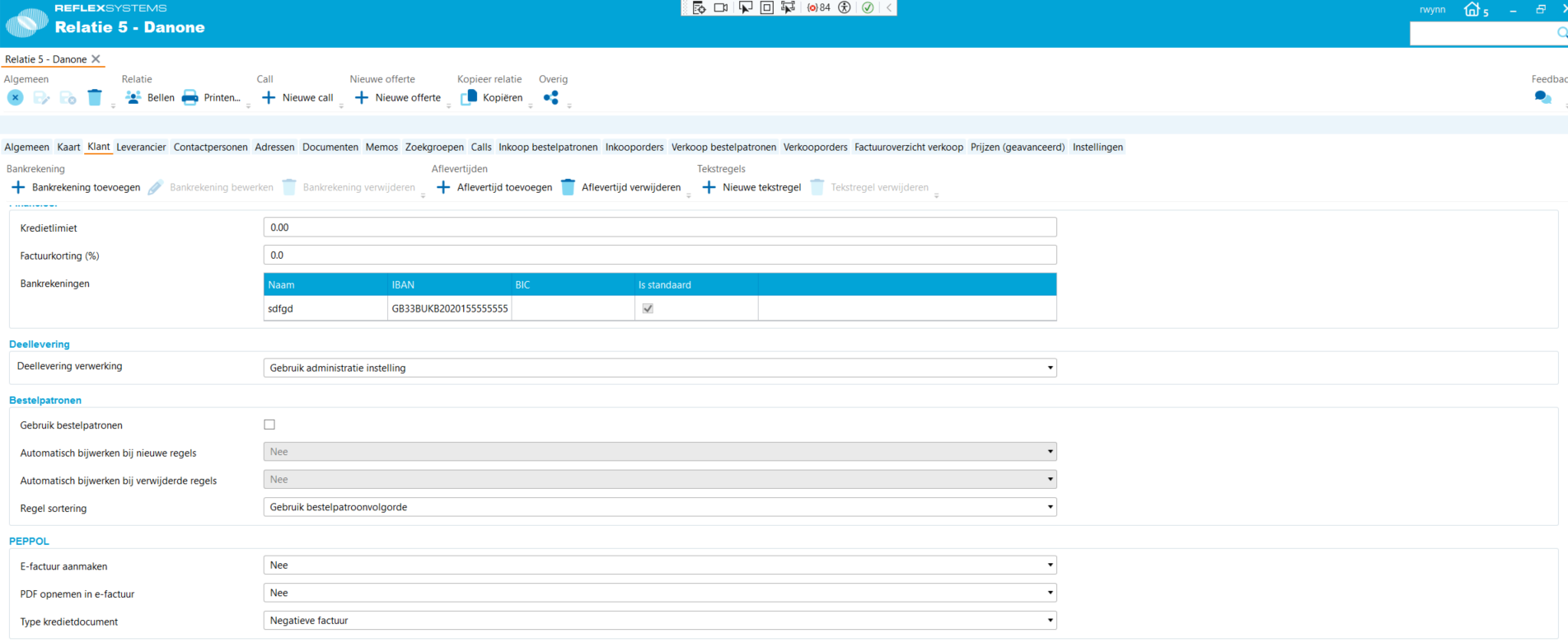Click the blue circular cancel icon in Algemeen
This screenshot has width=1568, height=643.
16,97
